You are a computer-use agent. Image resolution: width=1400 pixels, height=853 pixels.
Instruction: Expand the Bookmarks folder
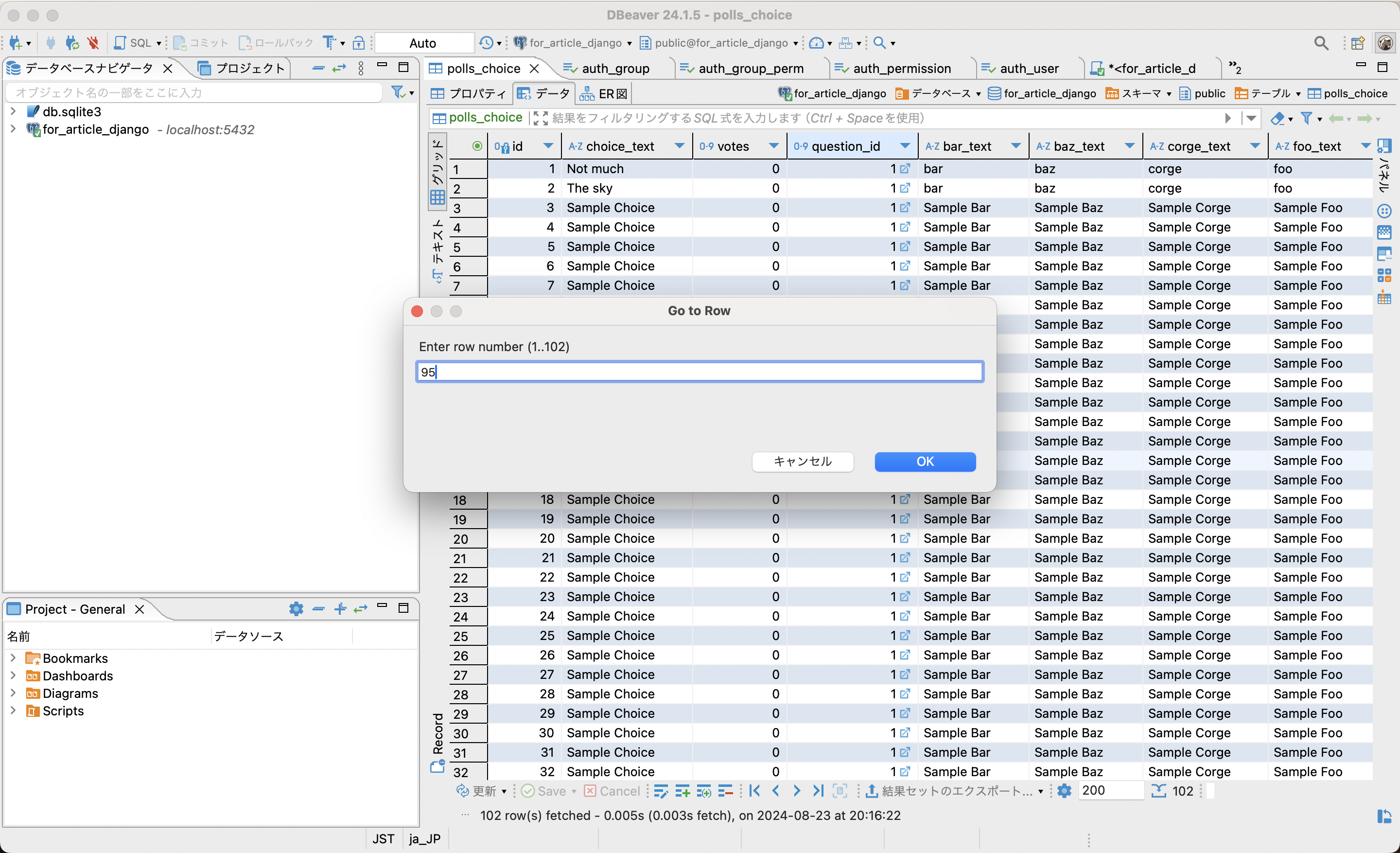[13, 658]
